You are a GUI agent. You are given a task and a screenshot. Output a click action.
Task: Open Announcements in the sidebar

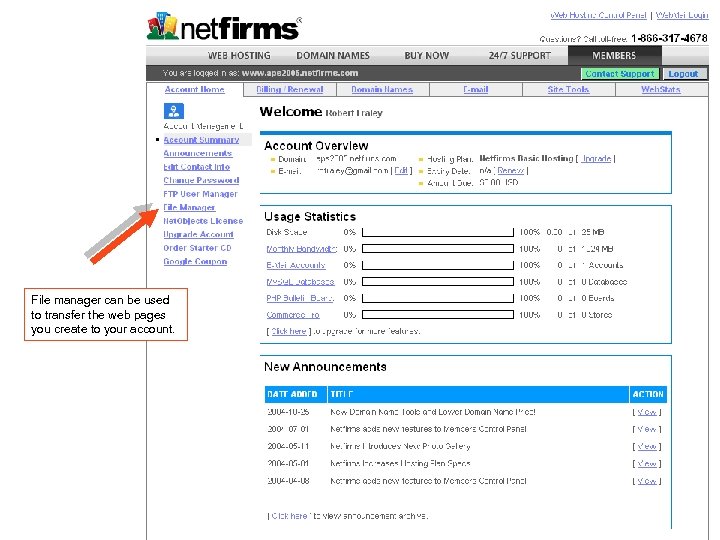(x=197, y=153)
